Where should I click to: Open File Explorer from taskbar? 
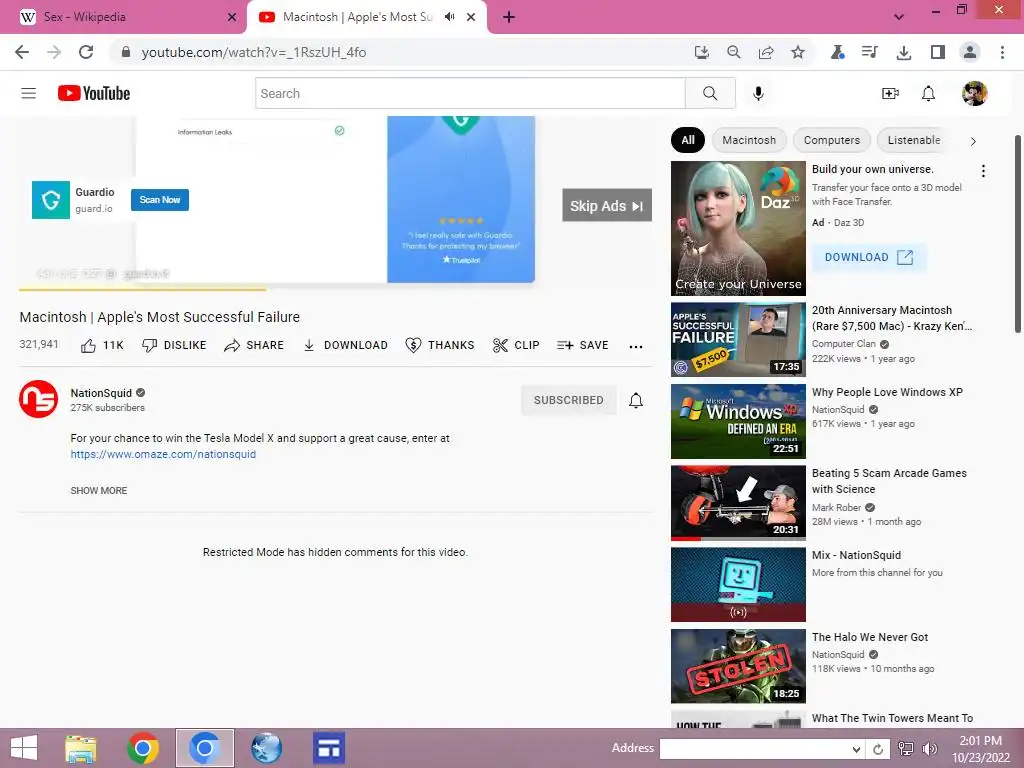(81, 748)
